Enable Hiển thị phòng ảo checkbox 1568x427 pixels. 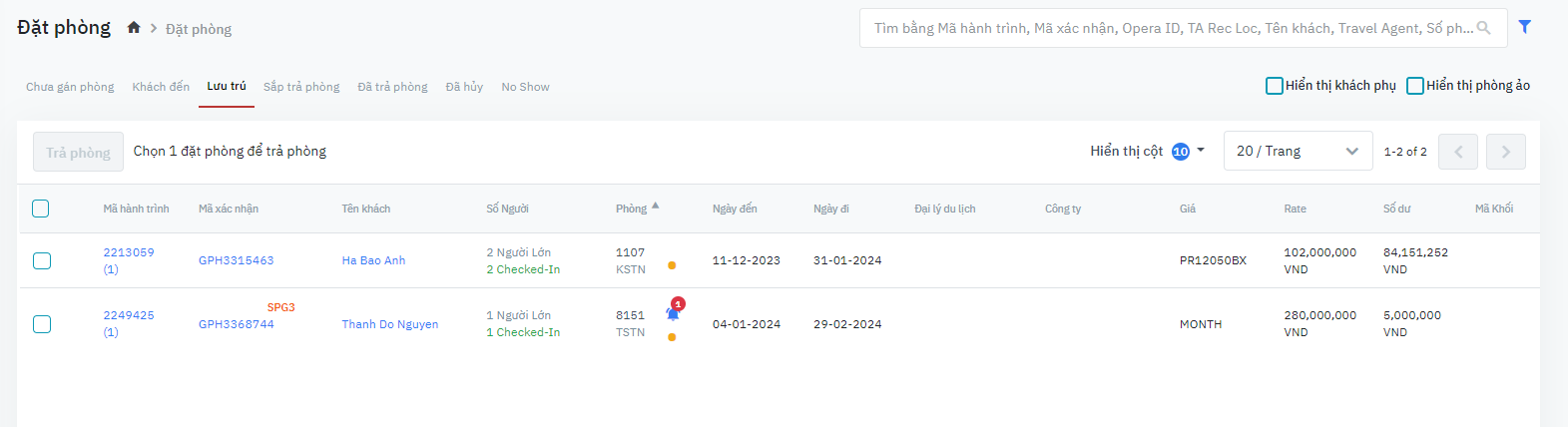pyautogui.click(x=1415, y=86)
